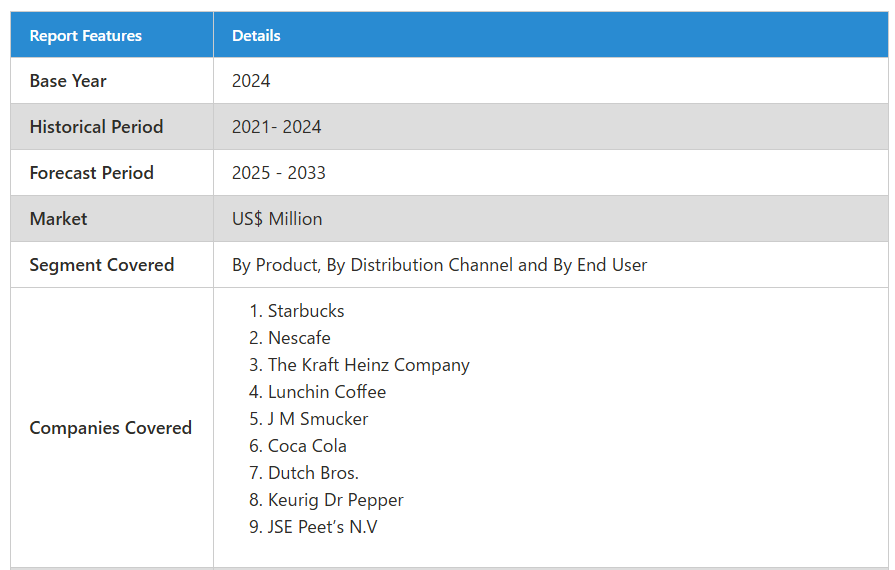This screenshot has height=570, width=895.
Task: Click list item 'JSE Peet's N.V'
Action: pos(322,527)
